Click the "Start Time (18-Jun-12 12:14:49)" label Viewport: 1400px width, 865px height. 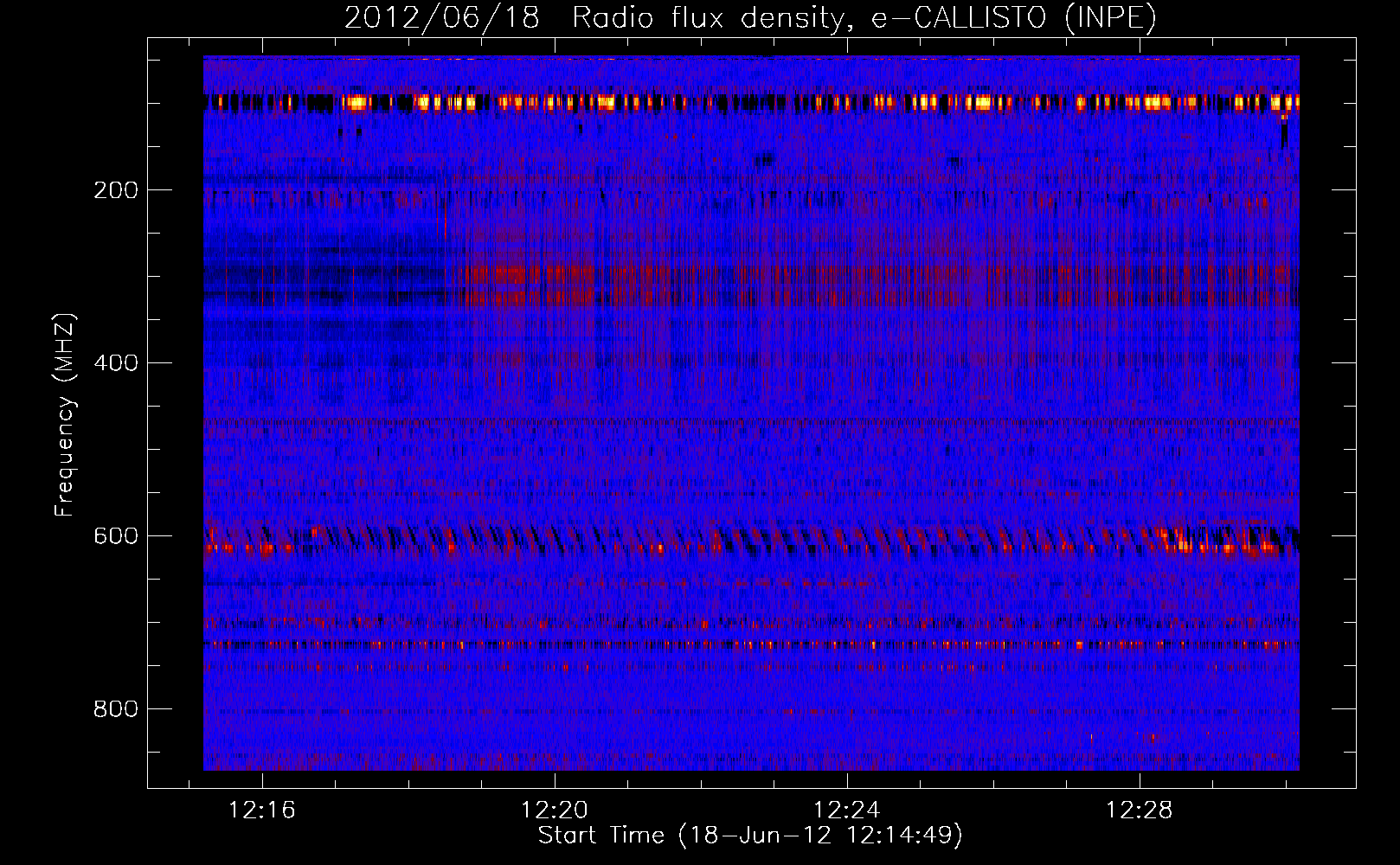(x=750, y=835)
